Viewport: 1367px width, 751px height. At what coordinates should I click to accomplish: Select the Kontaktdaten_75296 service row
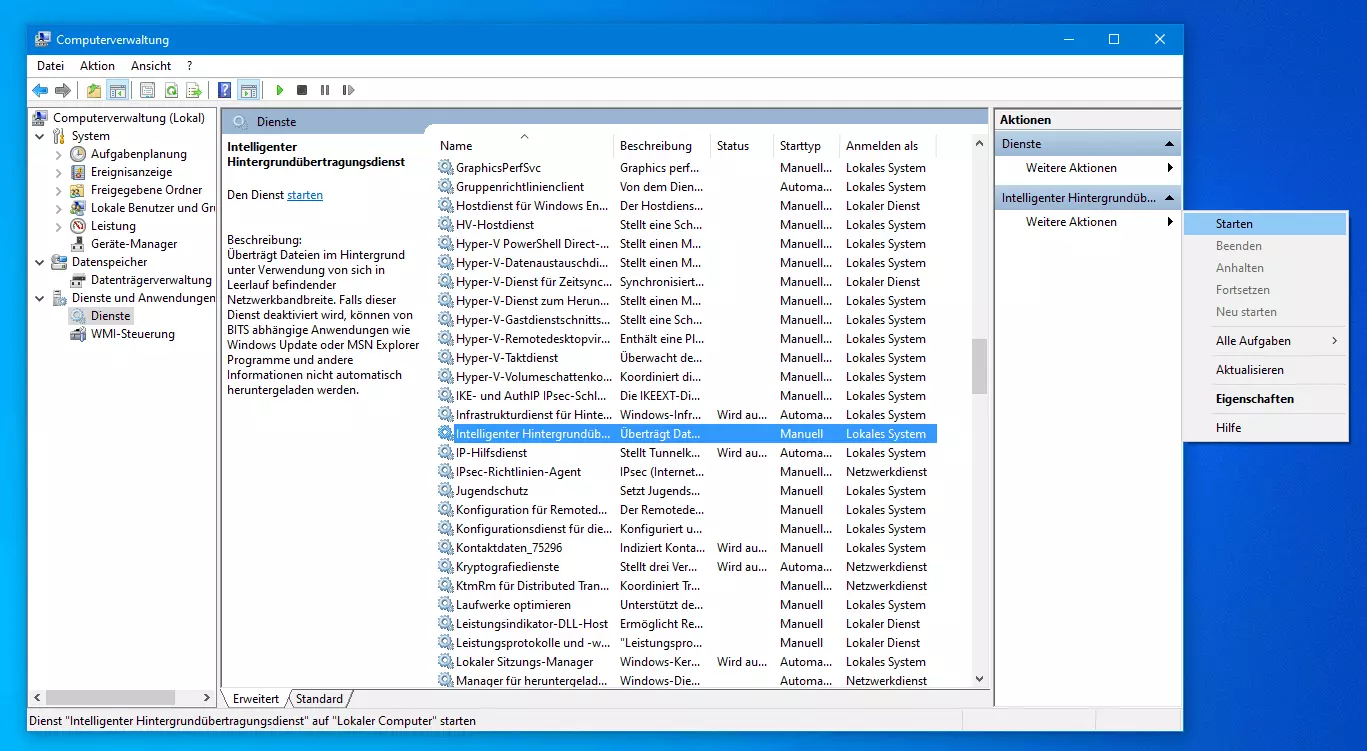point(687,548)
